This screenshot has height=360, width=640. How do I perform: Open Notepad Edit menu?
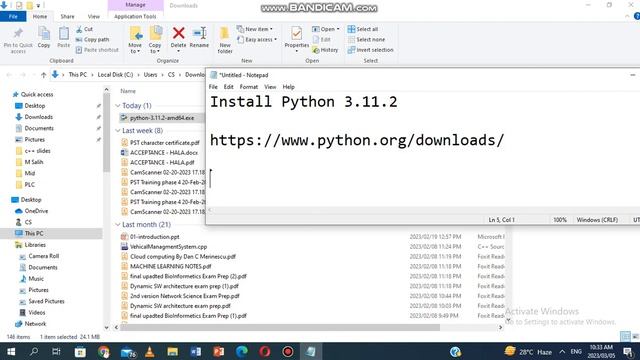point(229,87)
